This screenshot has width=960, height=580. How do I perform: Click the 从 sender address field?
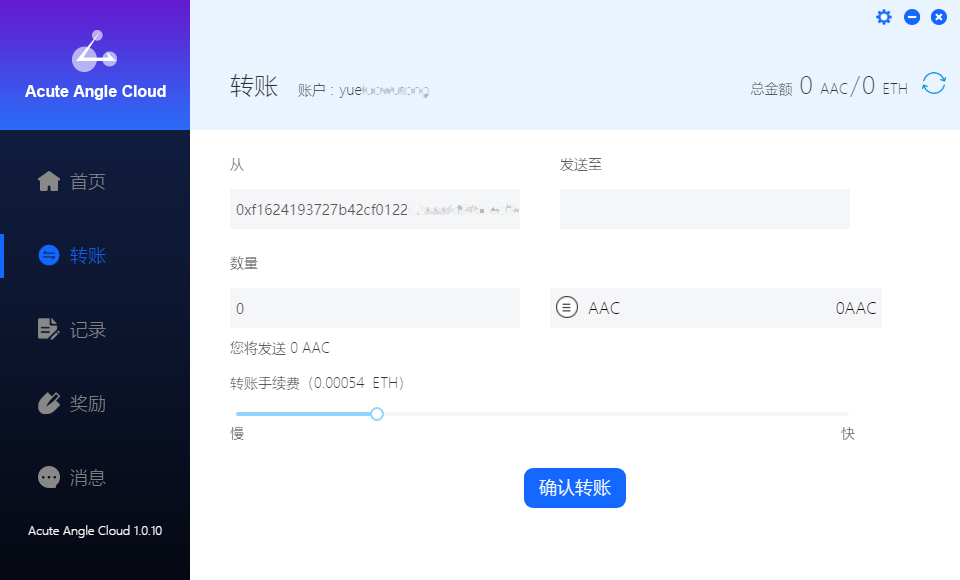click(375, 209)
